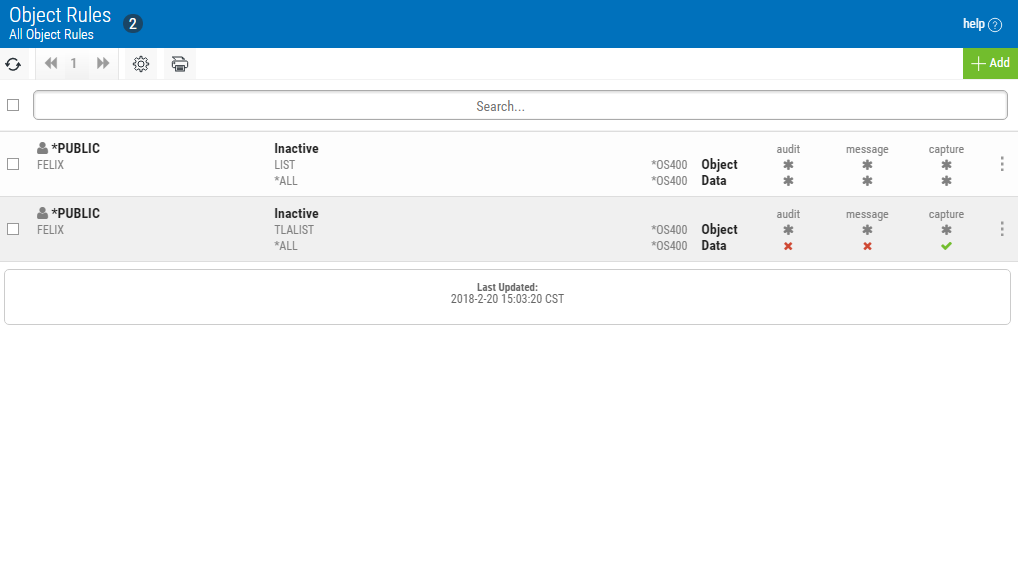This screenshot has width=1018, height=573.
Task: Click the refresh icon in the toolbar
Action: point(13,64)
